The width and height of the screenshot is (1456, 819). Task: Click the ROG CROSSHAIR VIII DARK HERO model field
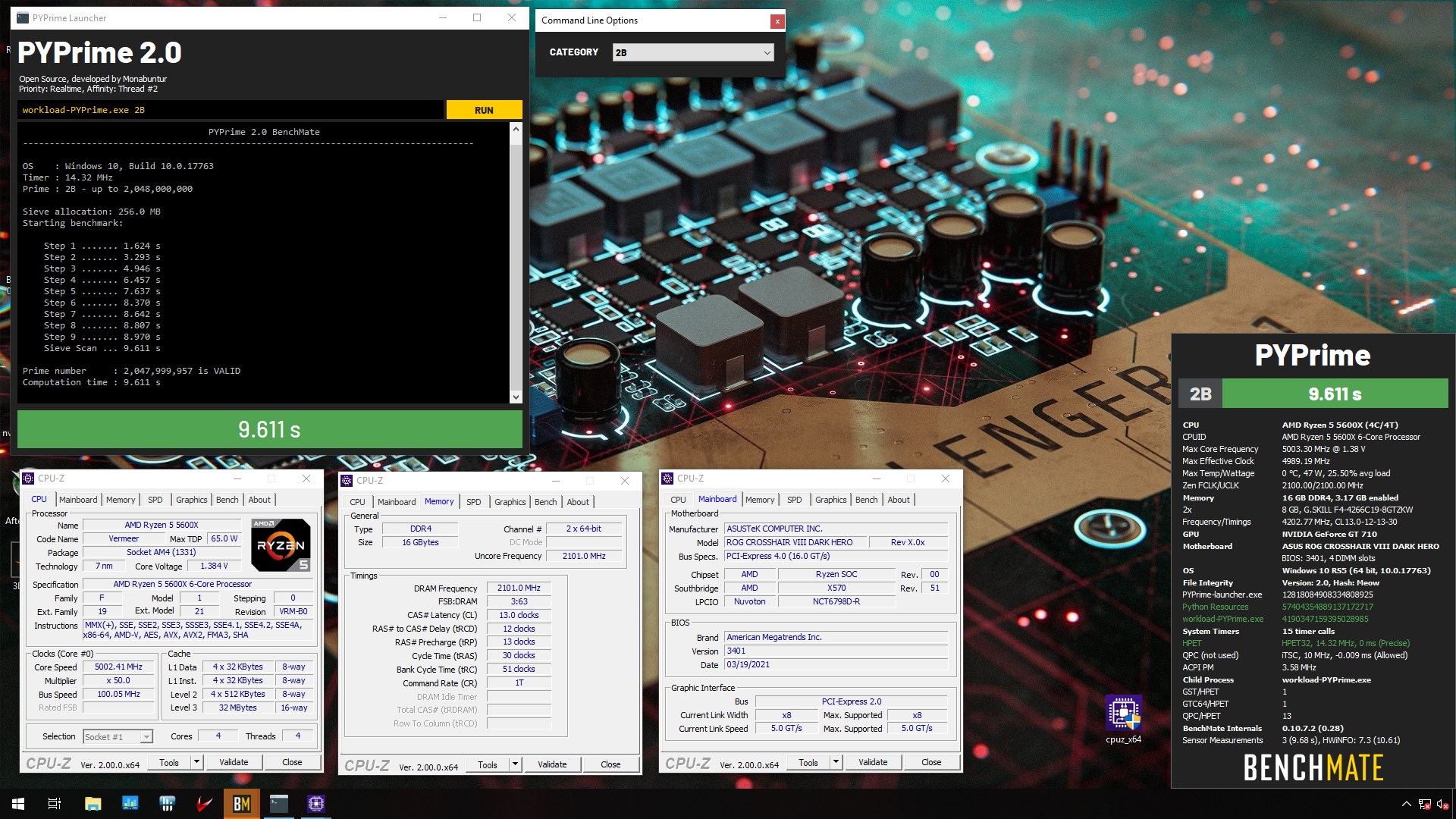[x=793, y=543]
